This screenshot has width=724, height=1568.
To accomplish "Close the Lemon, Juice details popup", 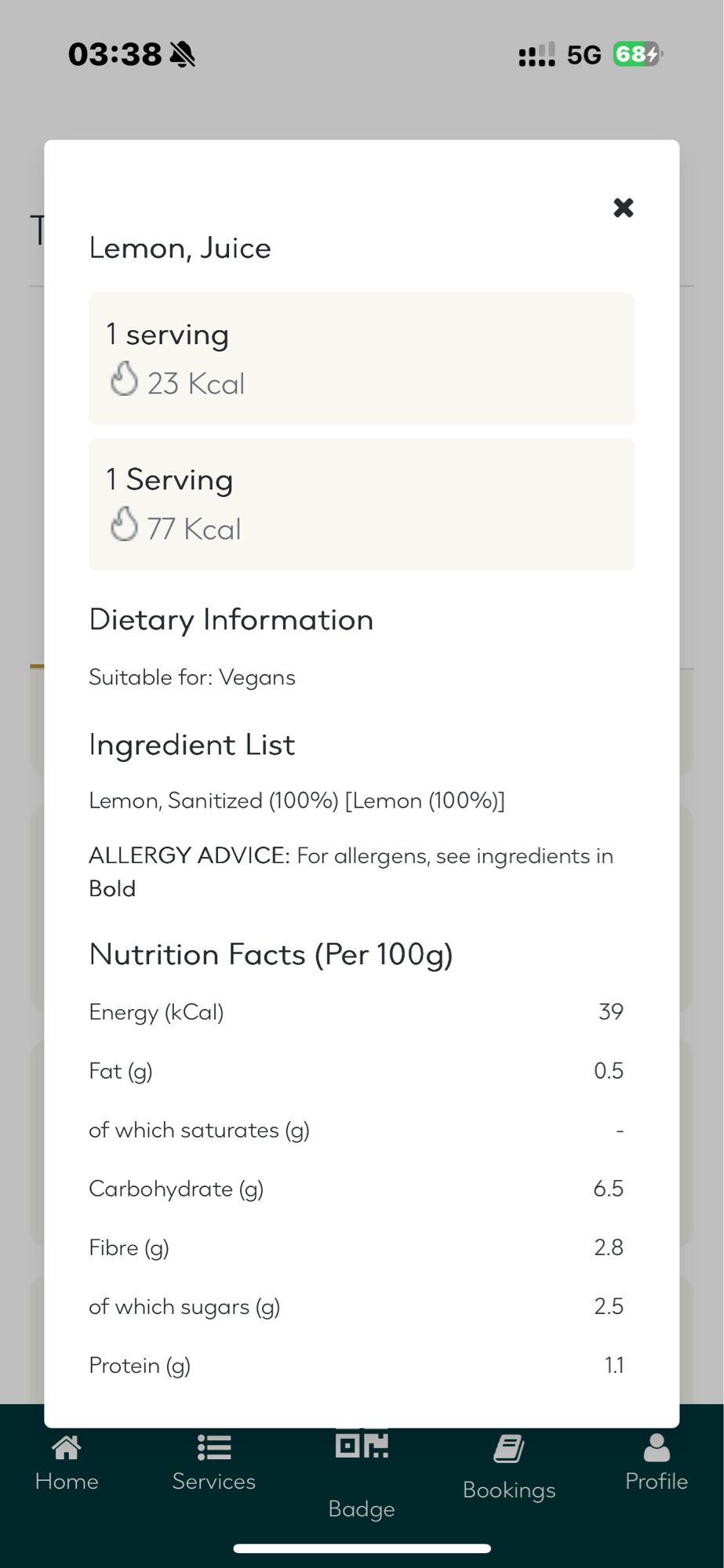I will (623, 208).
